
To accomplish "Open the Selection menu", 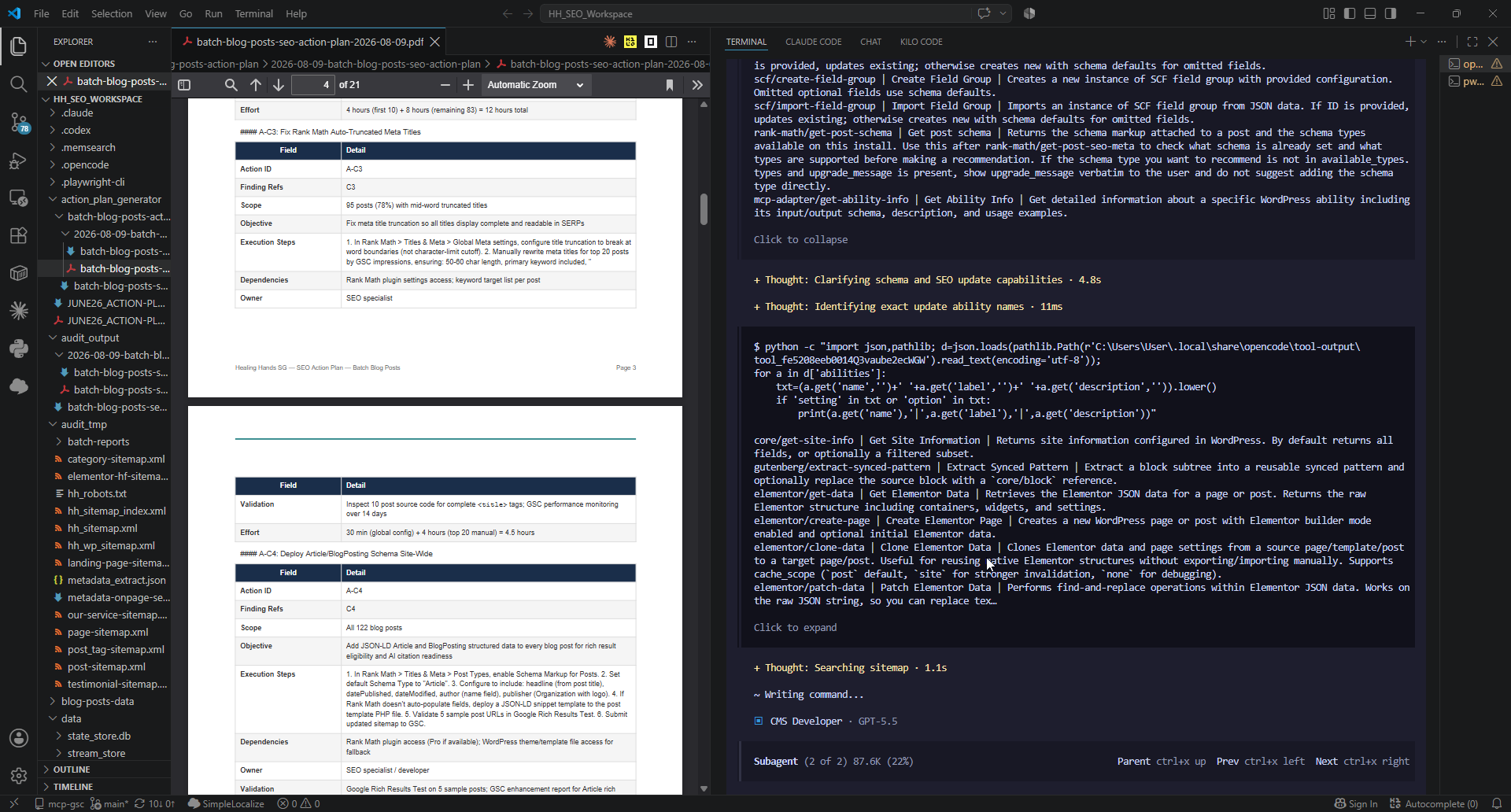I will pos(112,13).
